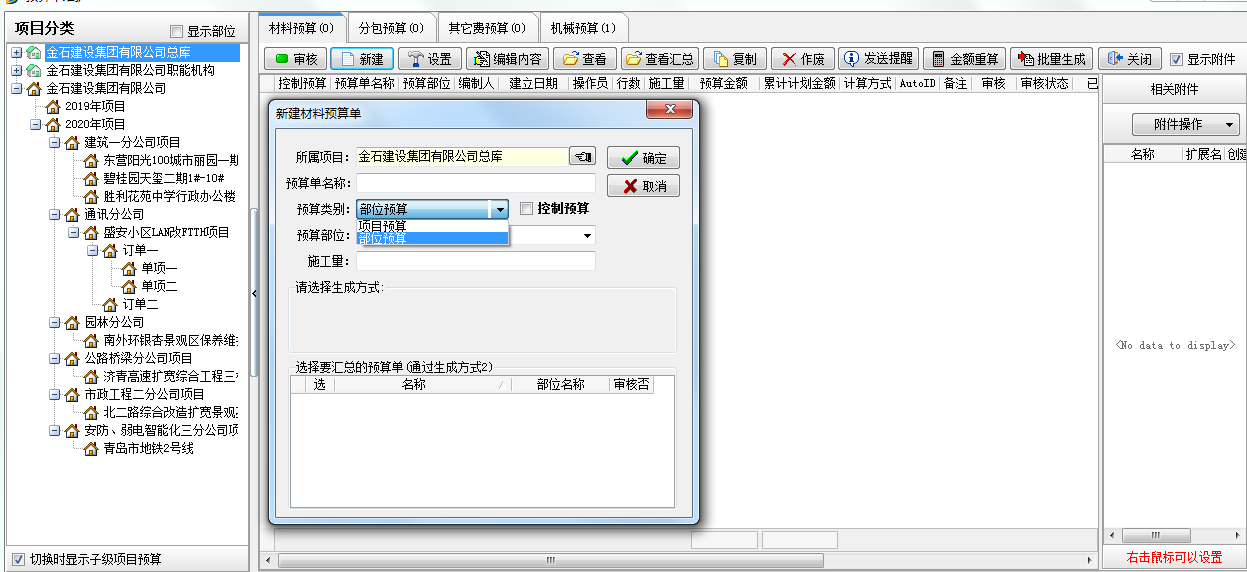This screenshot has width=1247, height=572.
Task: Click the 作废 toolbar button
Action: click(802, 59)
